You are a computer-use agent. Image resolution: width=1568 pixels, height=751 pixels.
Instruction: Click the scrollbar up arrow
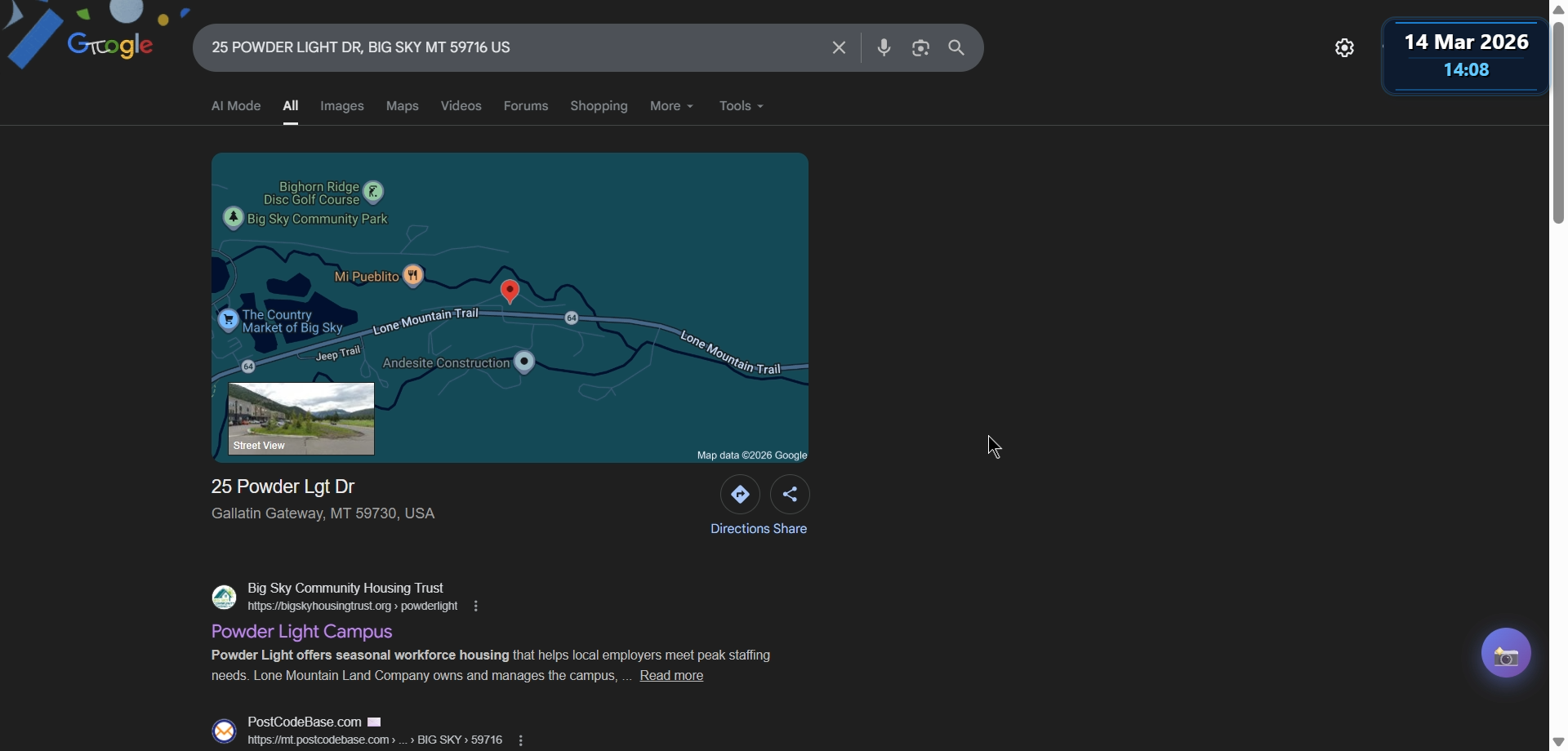(1558, 9)
